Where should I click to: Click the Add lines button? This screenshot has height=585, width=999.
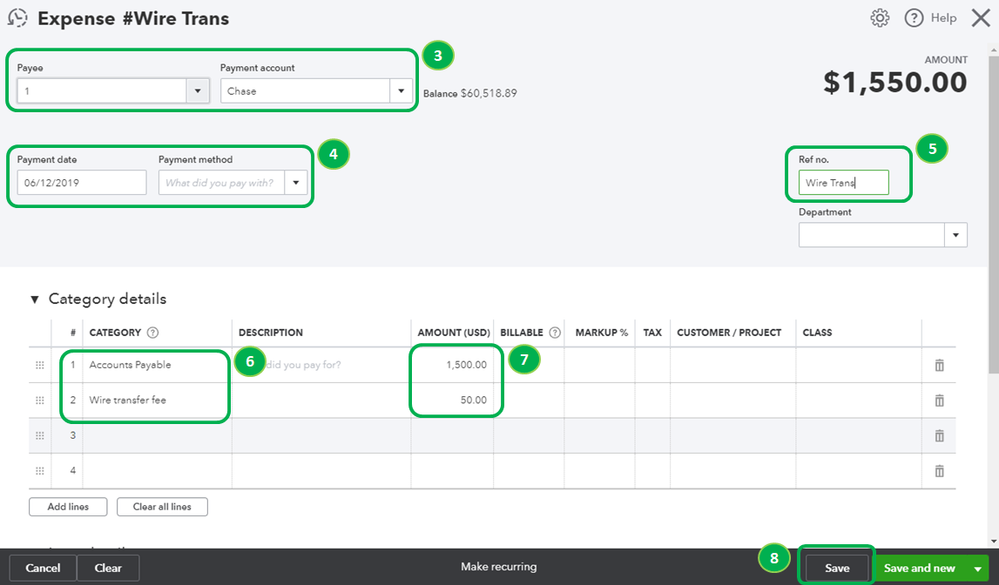67,506
